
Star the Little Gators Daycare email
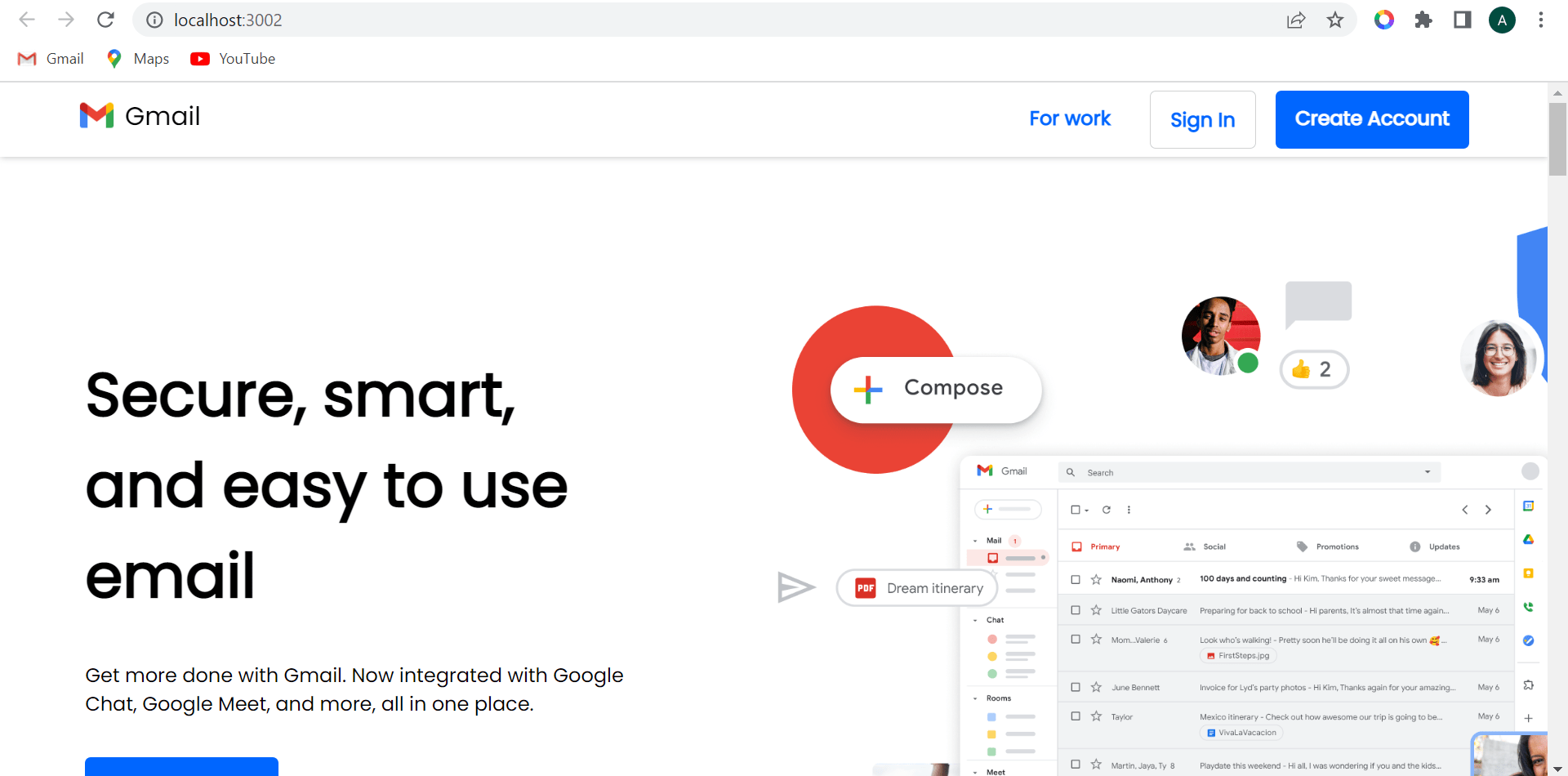pos(1096,610)
